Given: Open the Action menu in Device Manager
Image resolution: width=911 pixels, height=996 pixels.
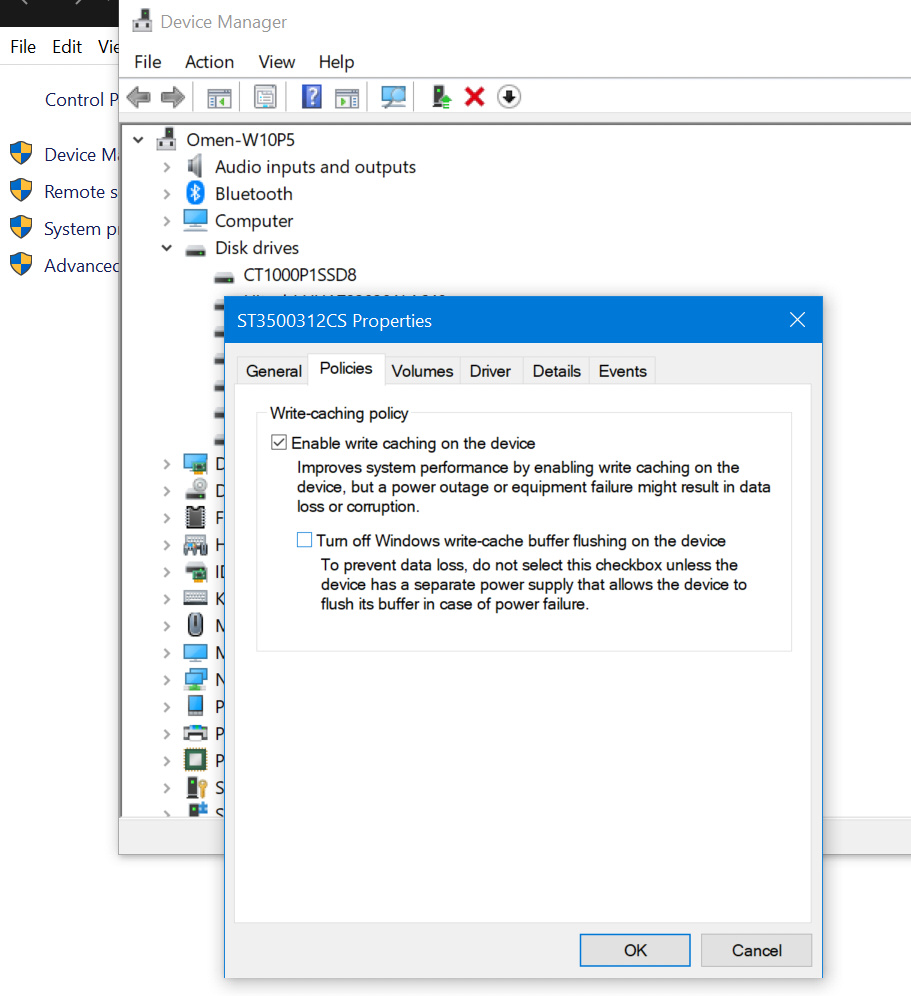Looking at the screenshot, I should (210, 62).
